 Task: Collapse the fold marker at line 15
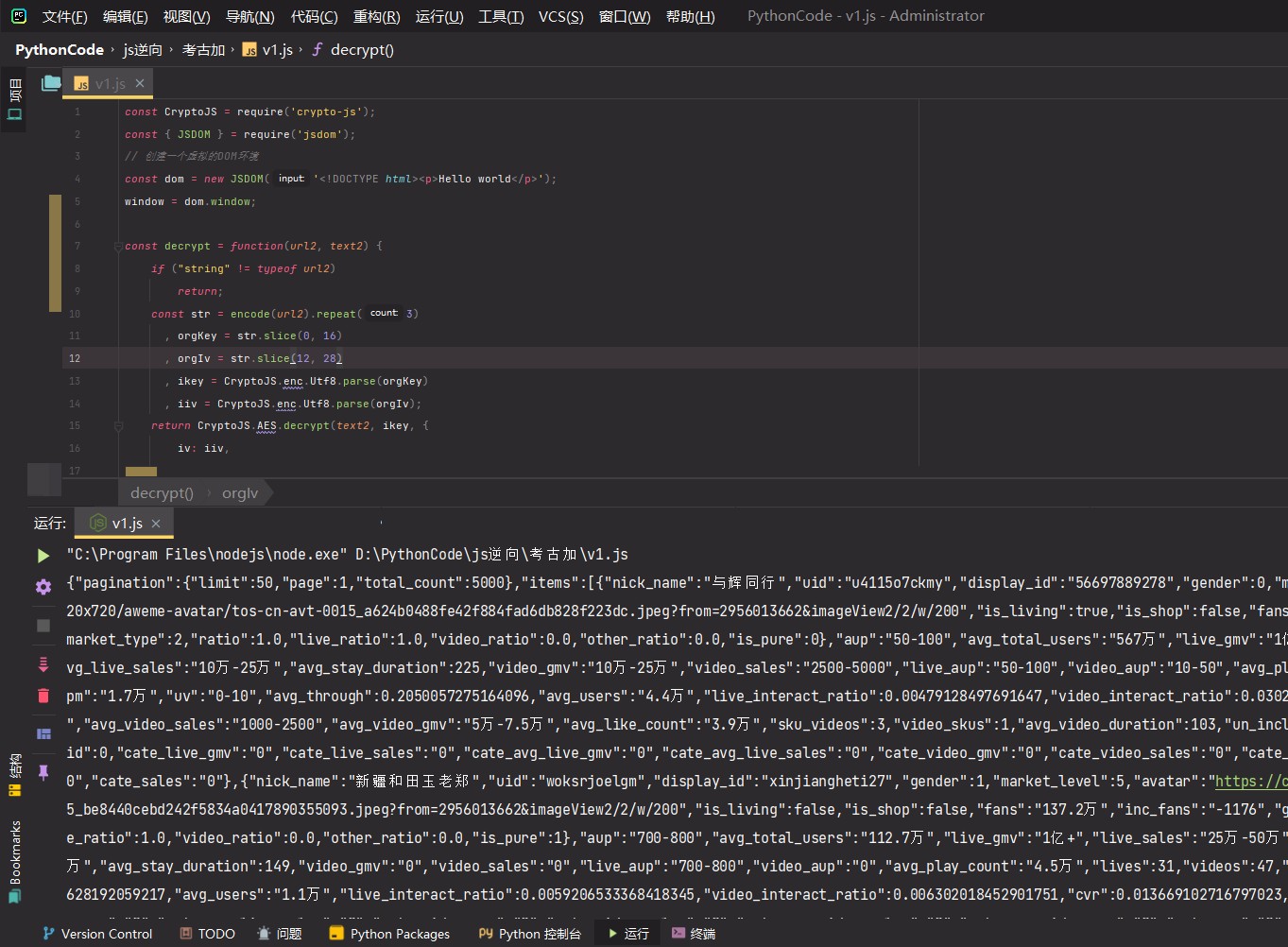[x=118, y=426]
